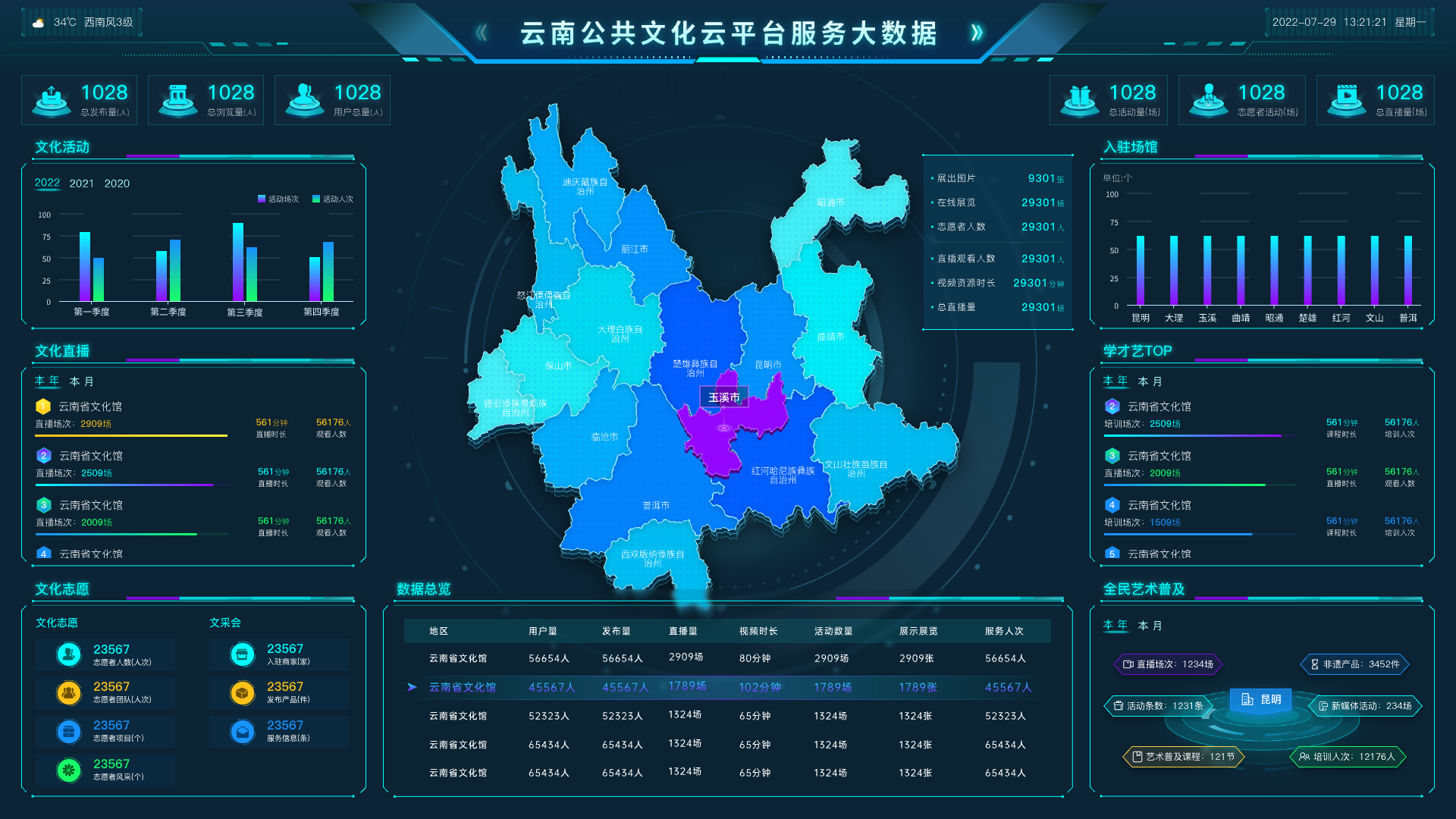This screenshot has width=1456, height=819.
Task: Click the arrow marker on highlighted table row
Action: pos(412,687)
